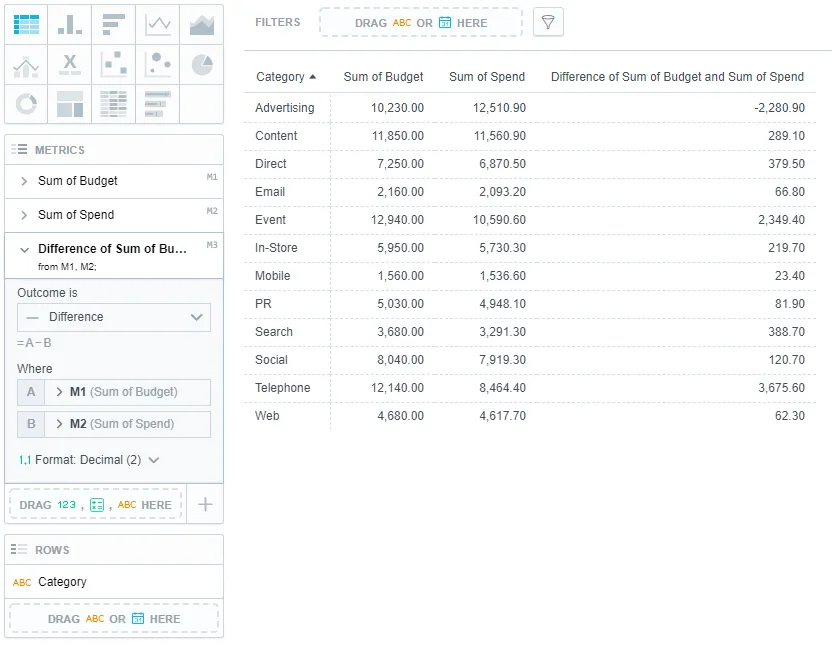Select the vertical bar chart visualization
This screenshot has width=832, height=646.
point(70,23)
